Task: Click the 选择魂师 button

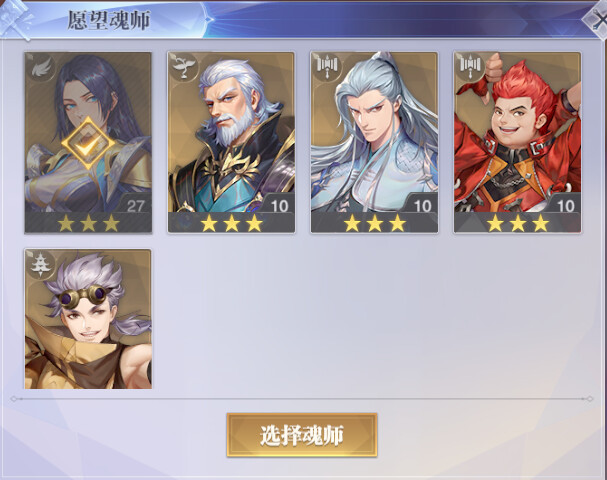Action: pyautogui.click(x=302, y=435)
